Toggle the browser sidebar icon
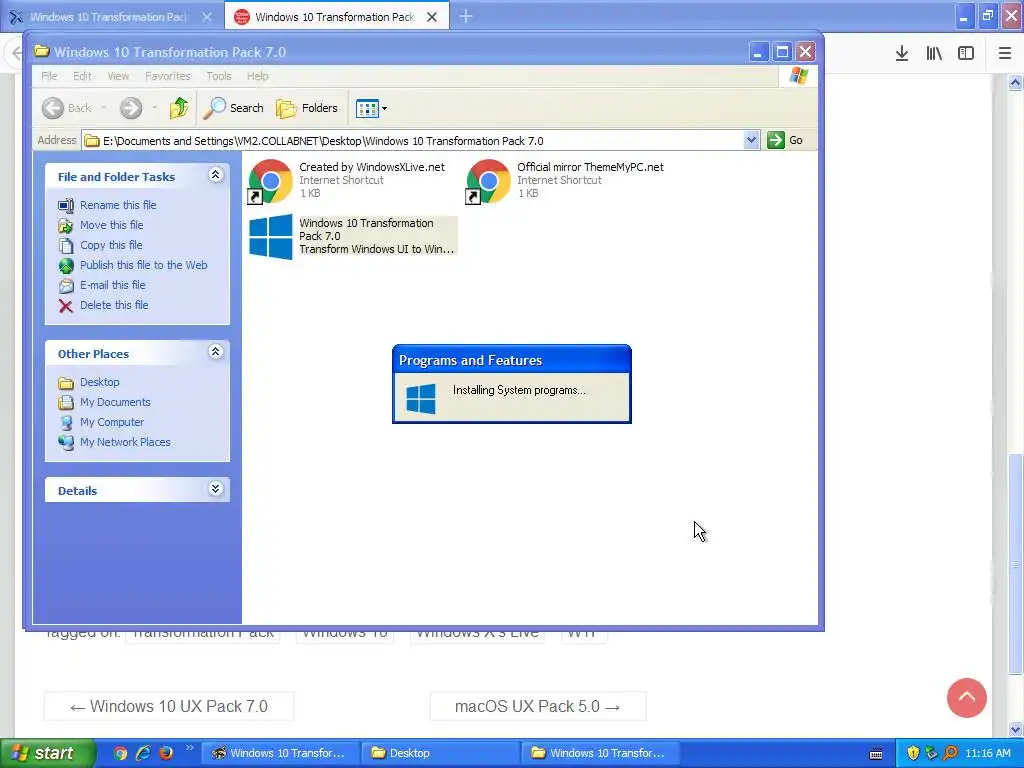Image resolution: width=1024 pixels, height=768 pixels. click(966, 54)
